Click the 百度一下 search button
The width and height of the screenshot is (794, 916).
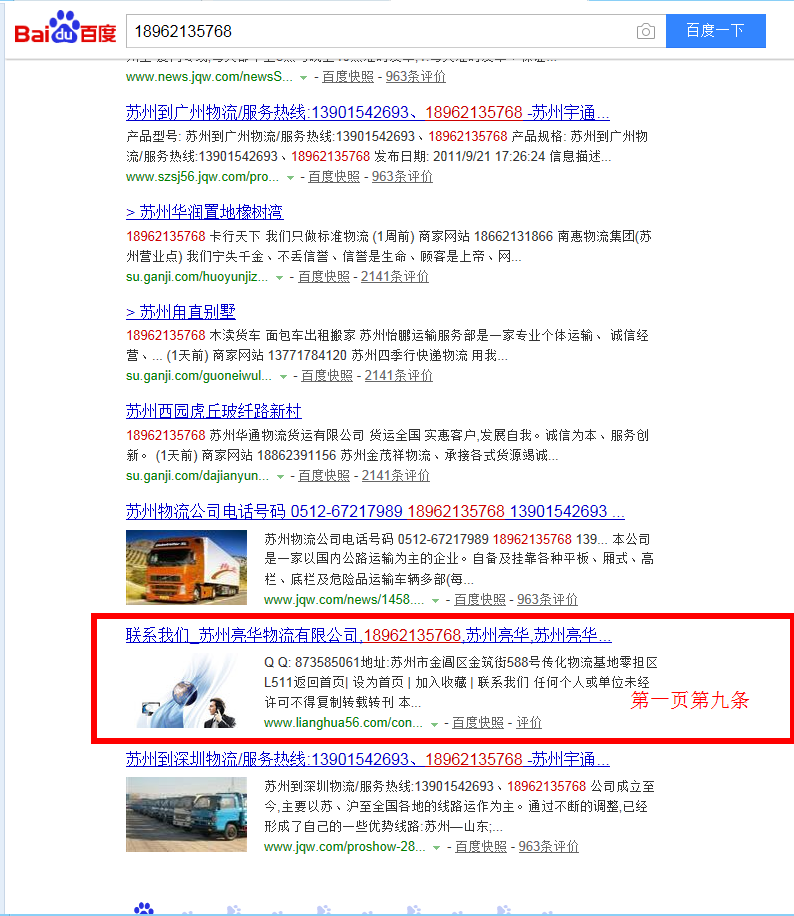click(x=716, y=31)
